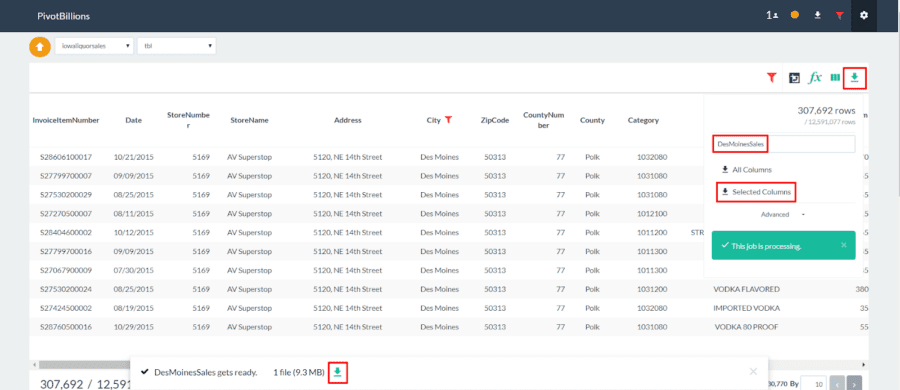Click red filter icon in table toolbar
Screen dimensions: 900x390
[771, 77]
